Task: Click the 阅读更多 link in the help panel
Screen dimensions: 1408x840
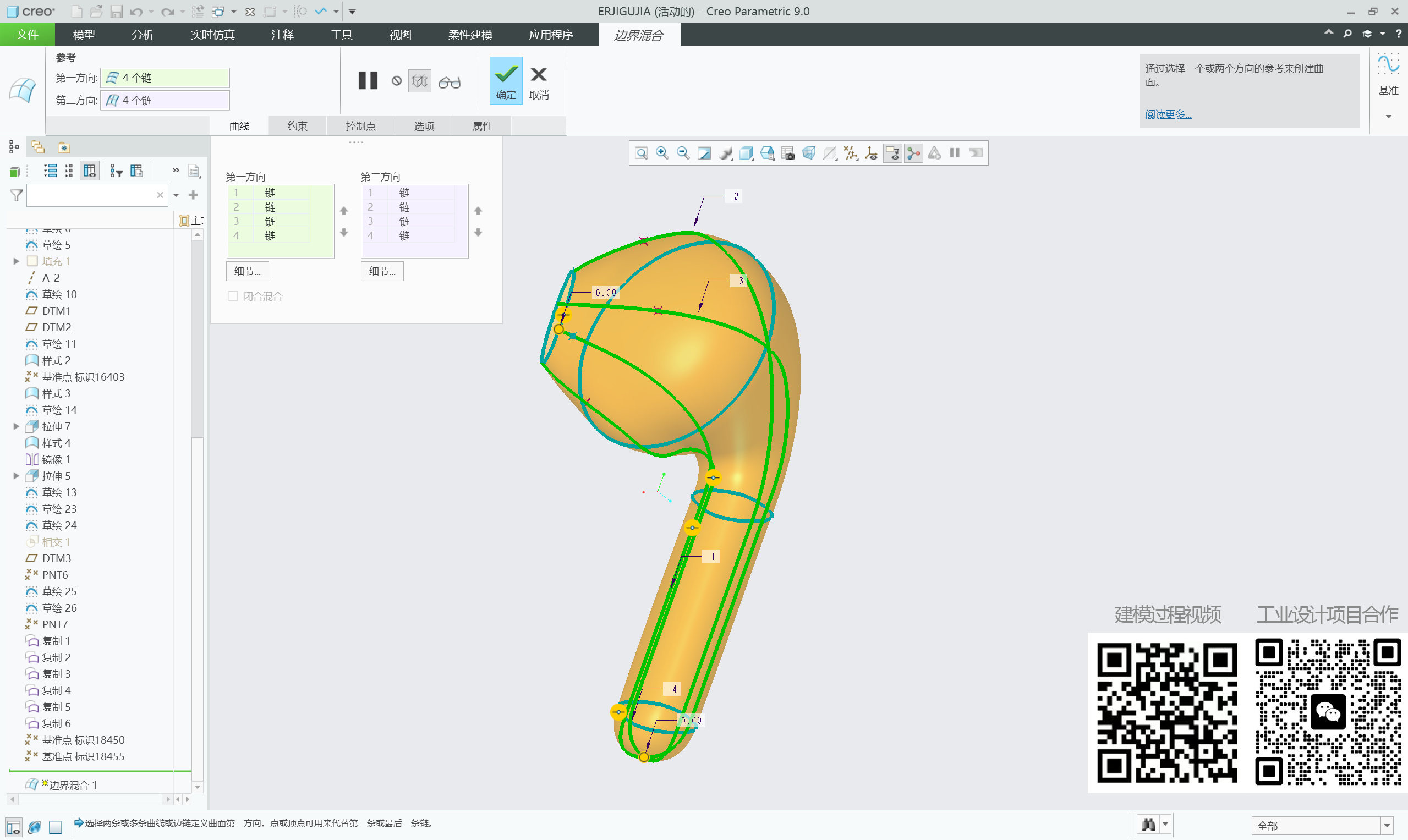Action: pos(1168,114)
